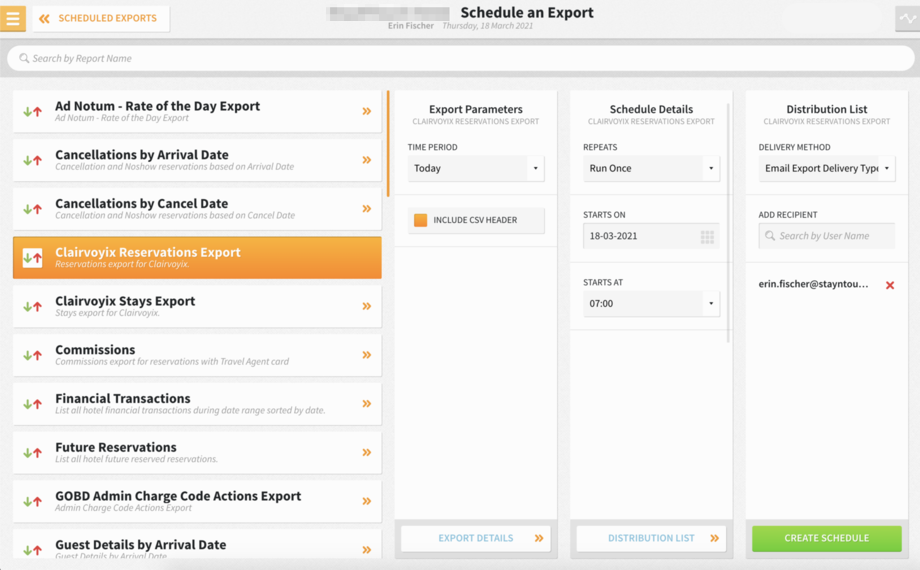This screenshot has height=570, width=920.
Task: Click the Export Parameters panel heading
Action: click(x=476, y=109)
